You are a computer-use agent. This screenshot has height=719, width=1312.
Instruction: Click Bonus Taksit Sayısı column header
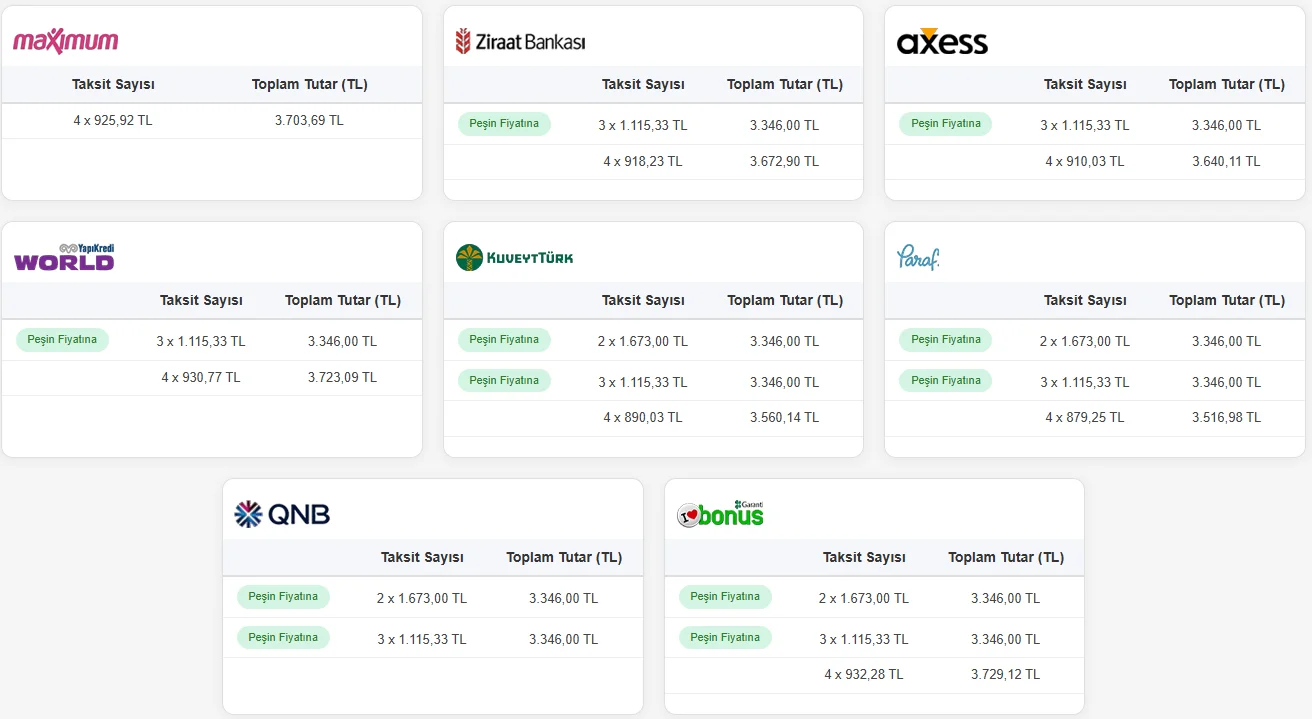(864, 558)
